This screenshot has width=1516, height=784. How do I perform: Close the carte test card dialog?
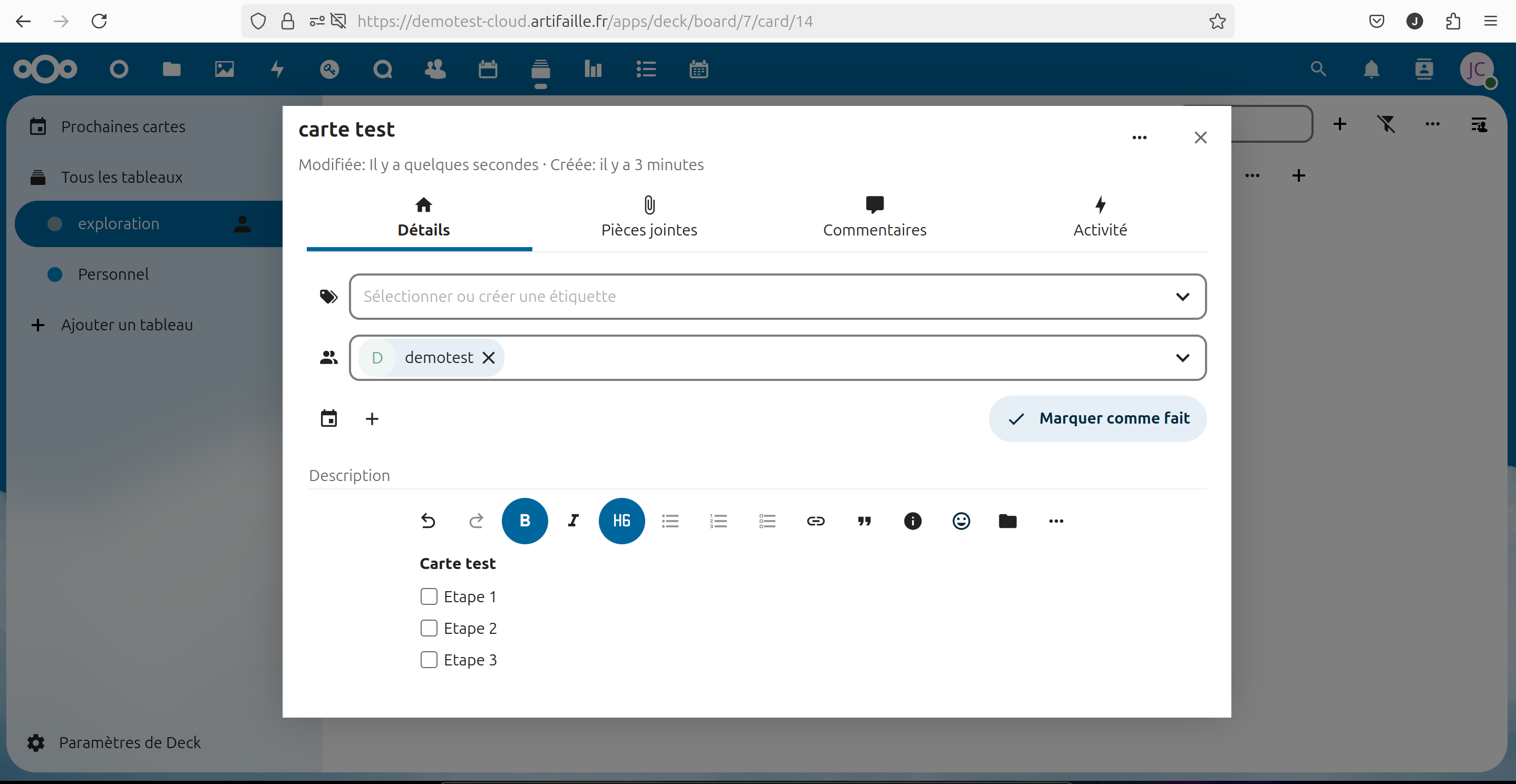1201,138
